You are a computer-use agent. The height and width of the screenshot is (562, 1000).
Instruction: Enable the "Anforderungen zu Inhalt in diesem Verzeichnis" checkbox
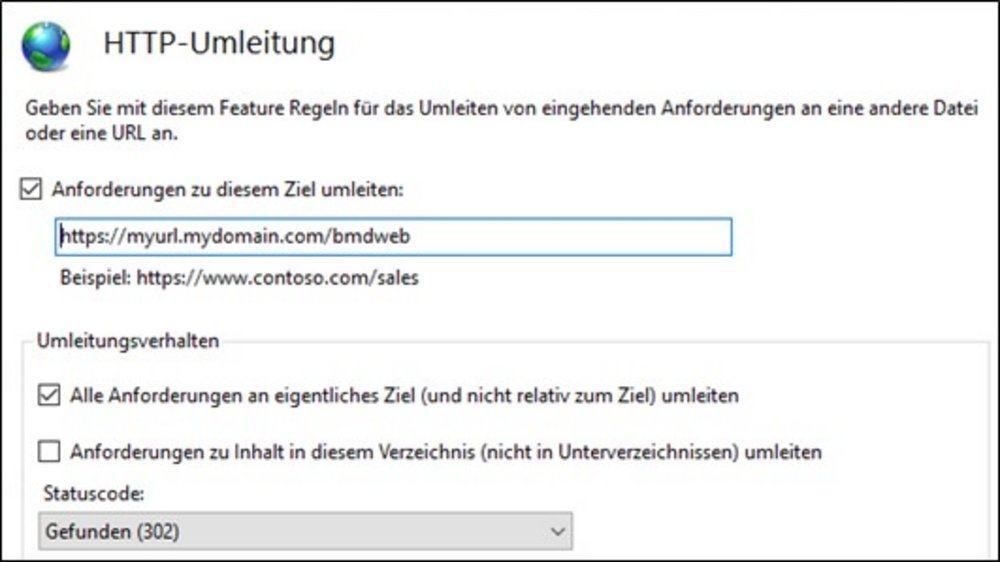point(49,452)
